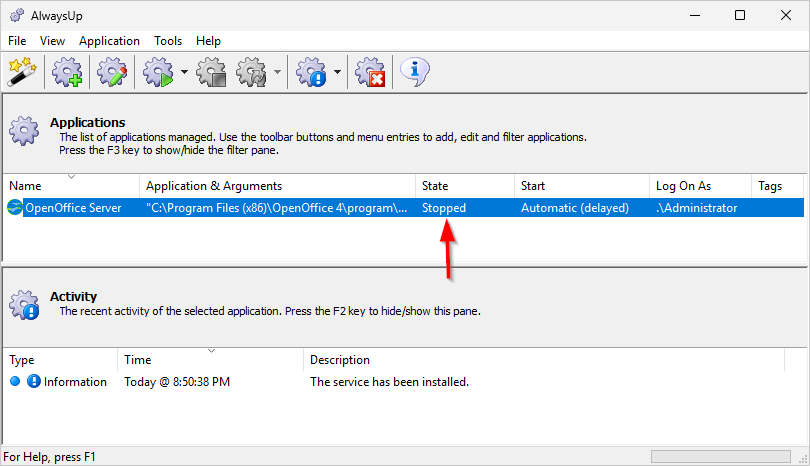Minimize the AlwaysUp window
This screenshot has height=466, width=810.
[695, 15]
